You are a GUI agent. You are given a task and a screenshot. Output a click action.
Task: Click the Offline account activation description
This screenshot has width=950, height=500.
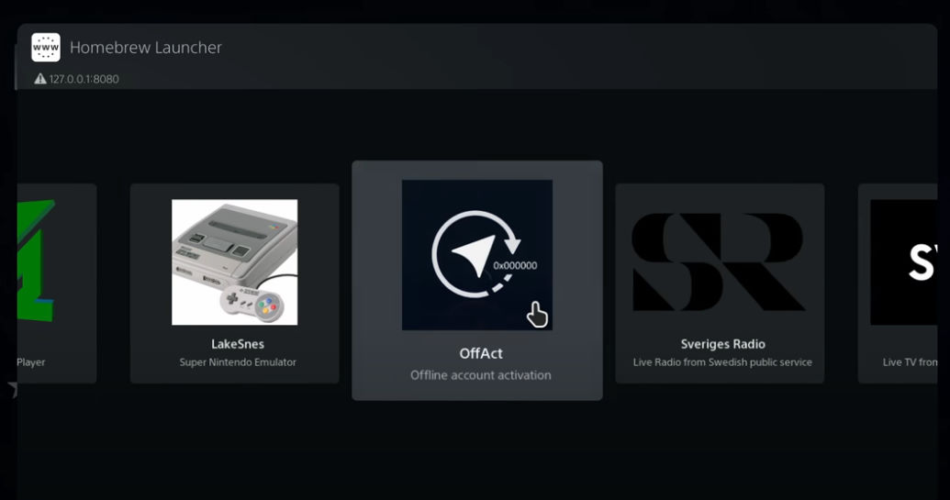tap(480, 375)
